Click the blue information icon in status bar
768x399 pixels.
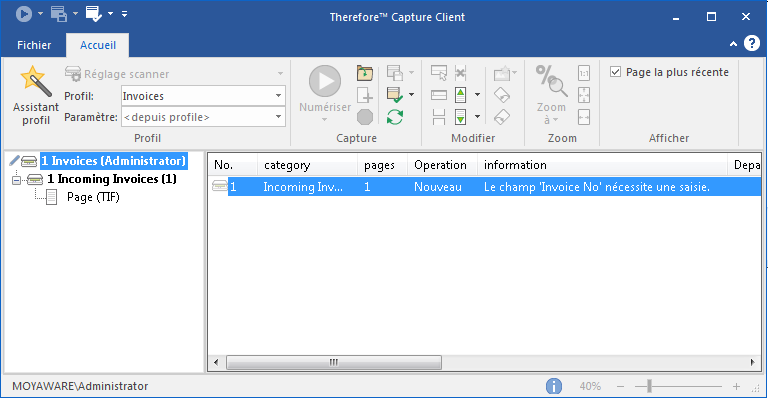[553, 386]
